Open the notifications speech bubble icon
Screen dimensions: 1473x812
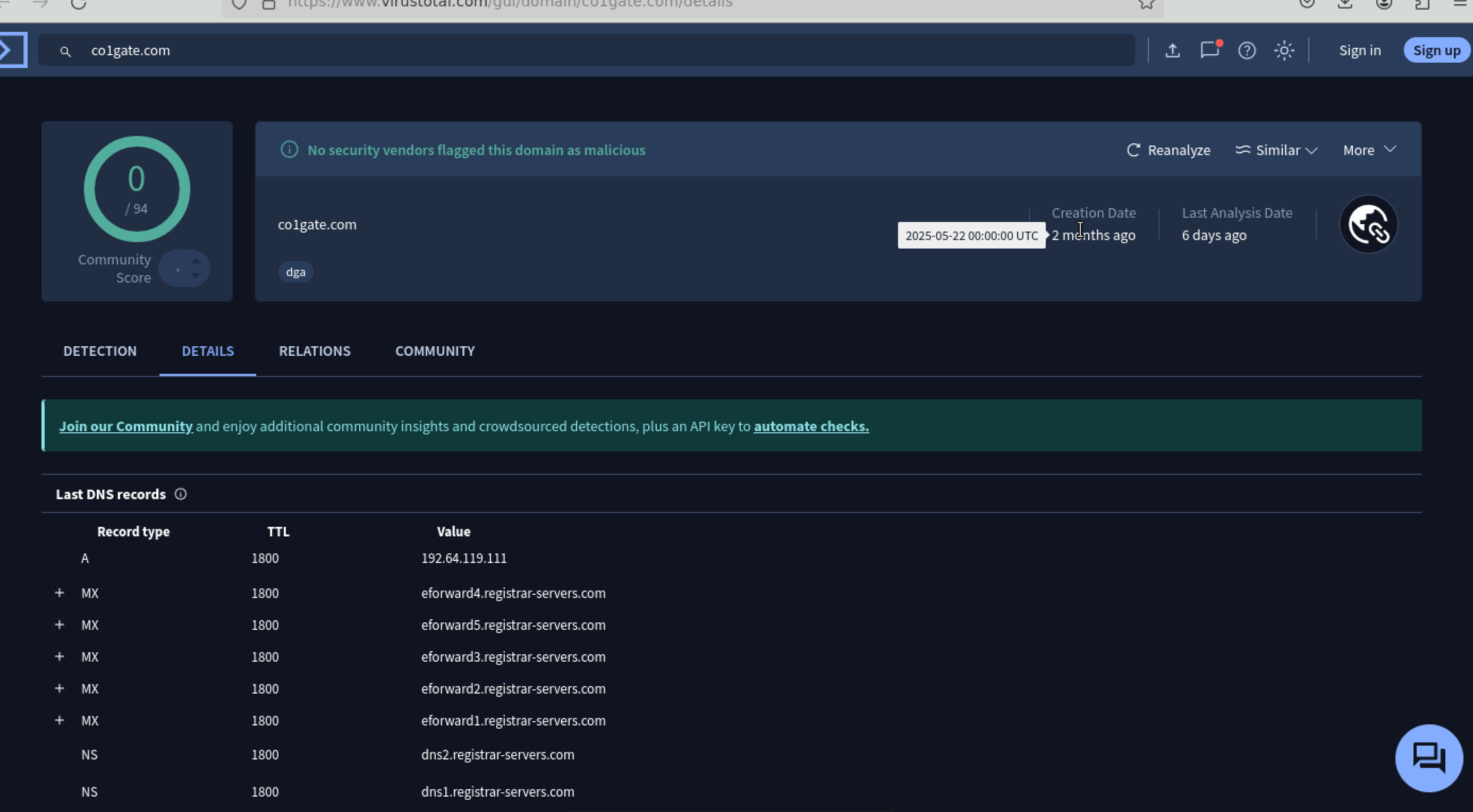(x=1210, y=50)
